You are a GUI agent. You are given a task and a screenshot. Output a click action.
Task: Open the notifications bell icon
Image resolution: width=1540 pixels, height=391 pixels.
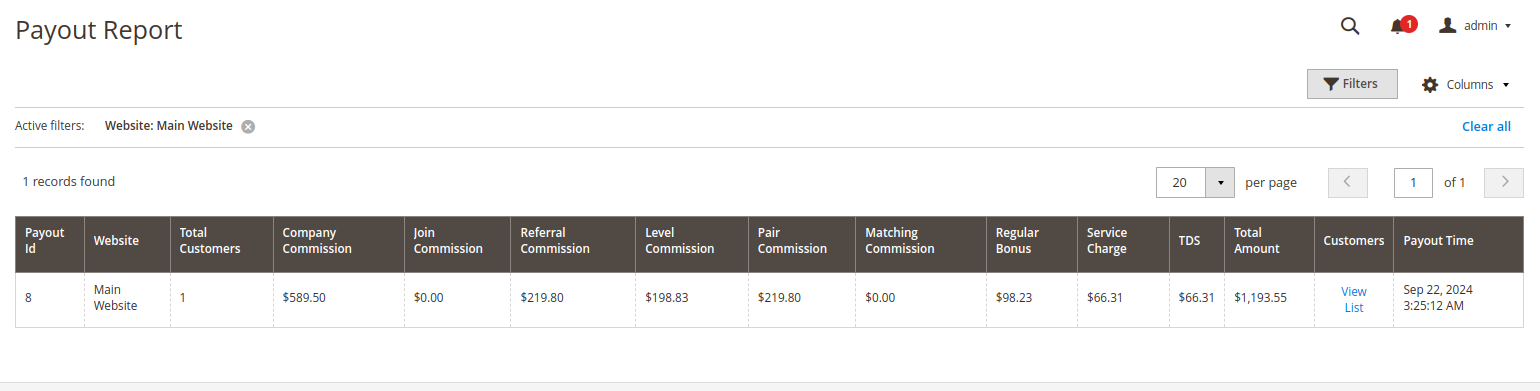(x=1398, y=27)
